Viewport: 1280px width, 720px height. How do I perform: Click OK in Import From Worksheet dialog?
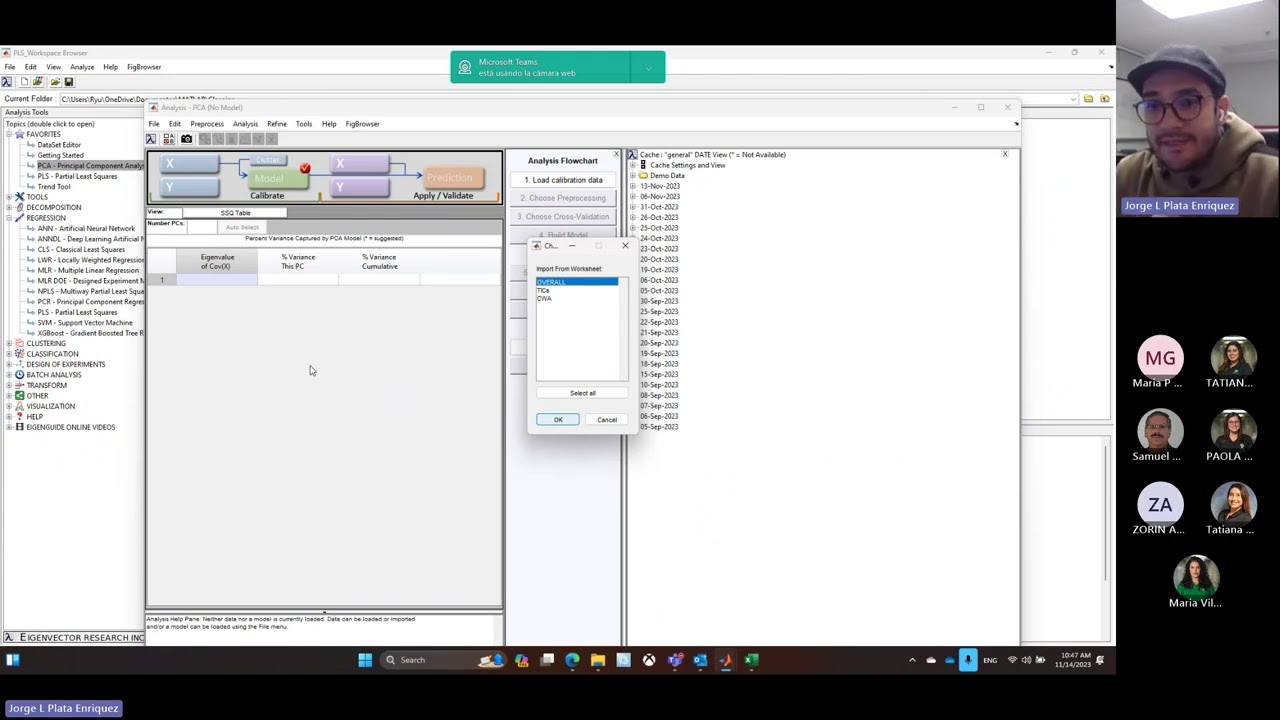(558, 420)
